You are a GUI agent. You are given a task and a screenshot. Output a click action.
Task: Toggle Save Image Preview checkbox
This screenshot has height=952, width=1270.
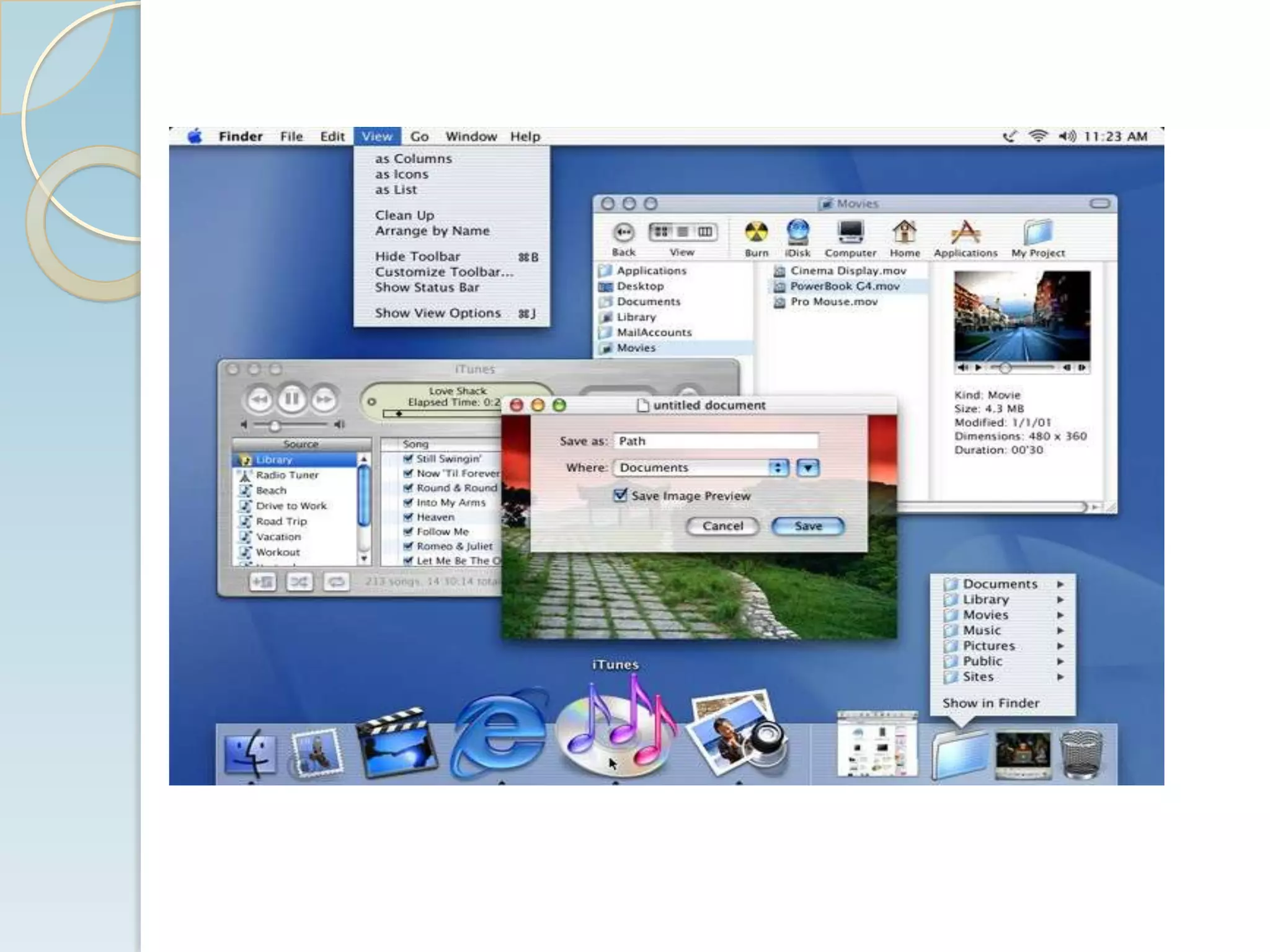tap(620, 495)
